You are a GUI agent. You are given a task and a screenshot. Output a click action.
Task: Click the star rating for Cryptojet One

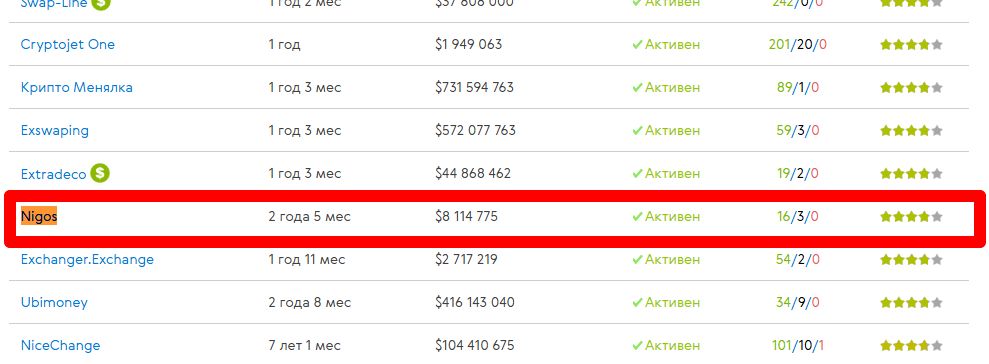(x=911, y=45)
